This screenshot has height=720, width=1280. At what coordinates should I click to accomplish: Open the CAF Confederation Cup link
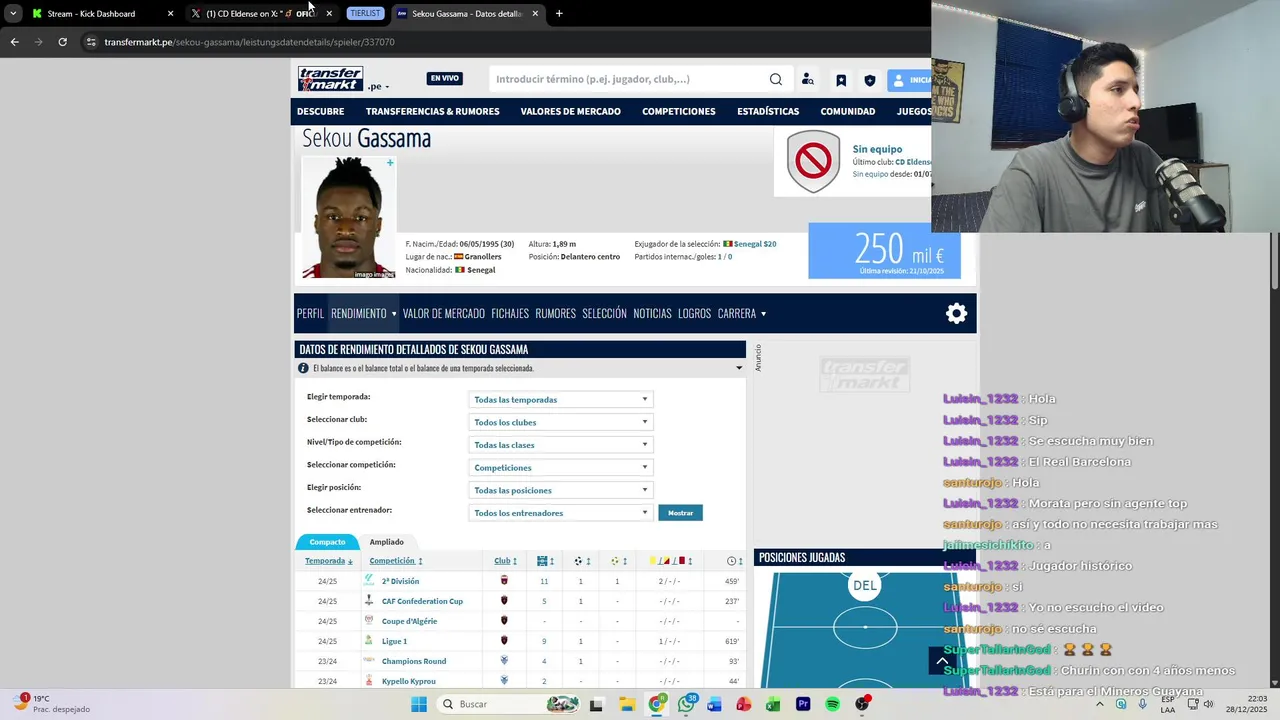coord(422,601)
